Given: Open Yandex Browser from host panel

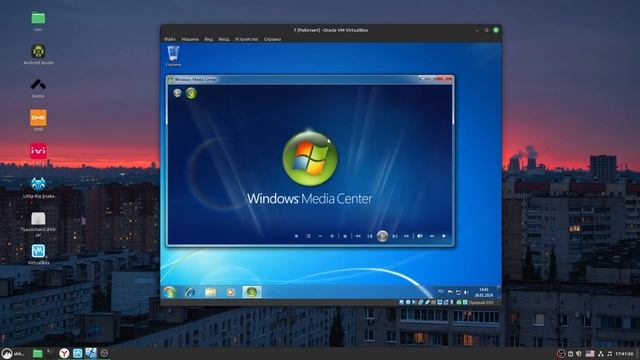Looking at the screenshot, I should coord(64,353).
